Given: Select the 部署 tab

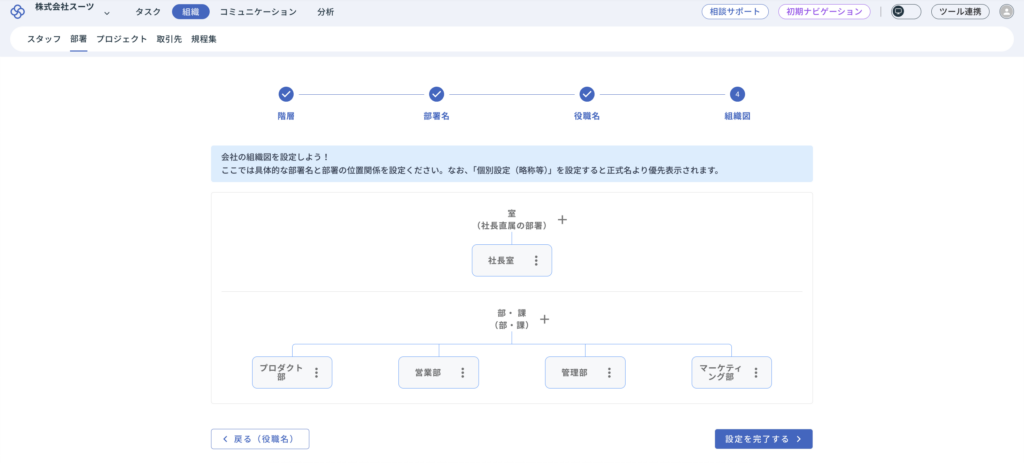Looking at the screenshot, I should click(78, 39).
